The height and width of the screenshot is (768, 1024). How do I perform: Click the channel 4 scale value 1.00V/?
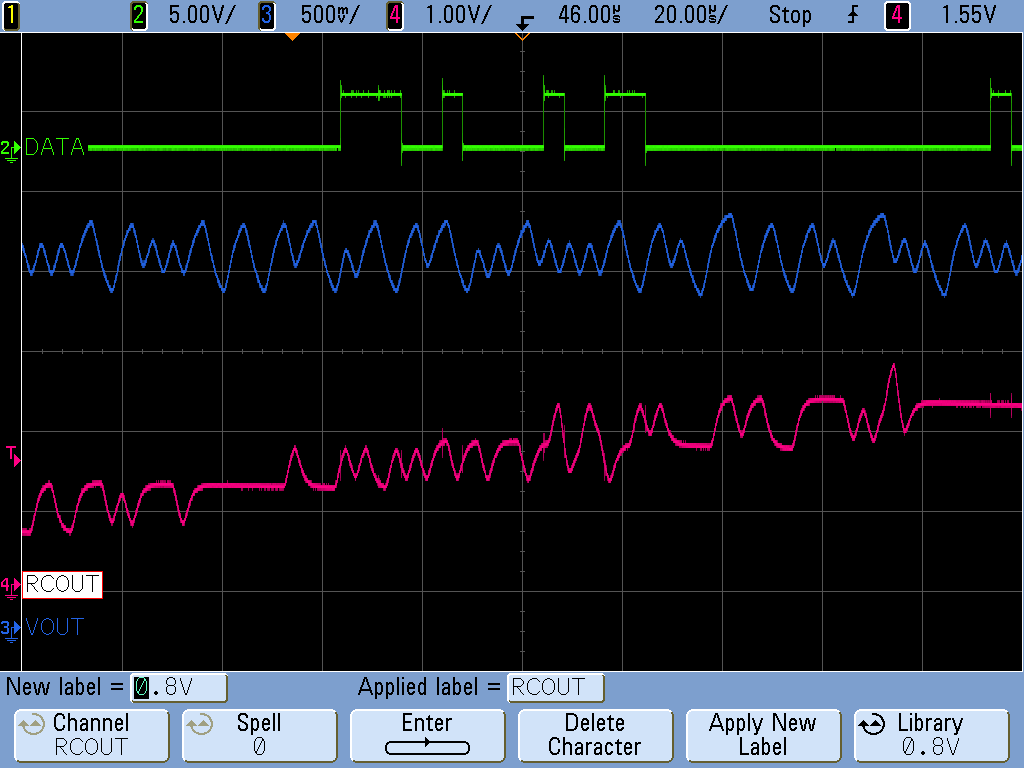coord(458,15)
